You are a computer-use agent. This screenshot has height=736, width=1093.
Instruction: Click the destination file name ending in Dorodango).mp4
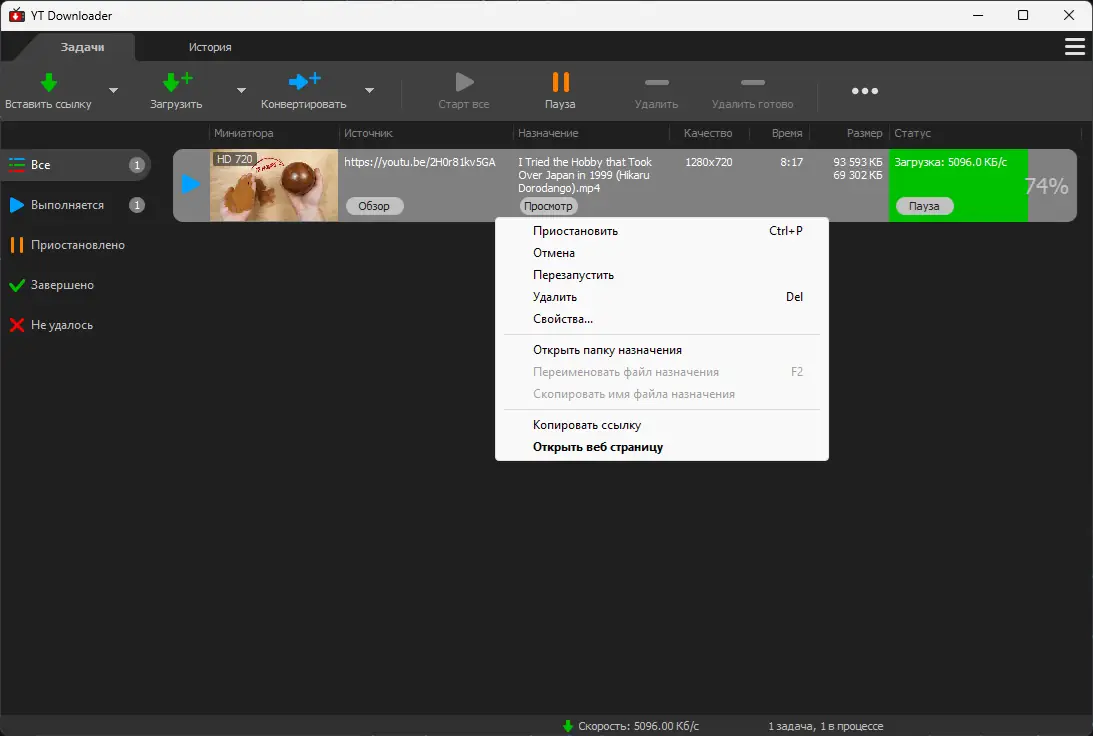(585, 175)
